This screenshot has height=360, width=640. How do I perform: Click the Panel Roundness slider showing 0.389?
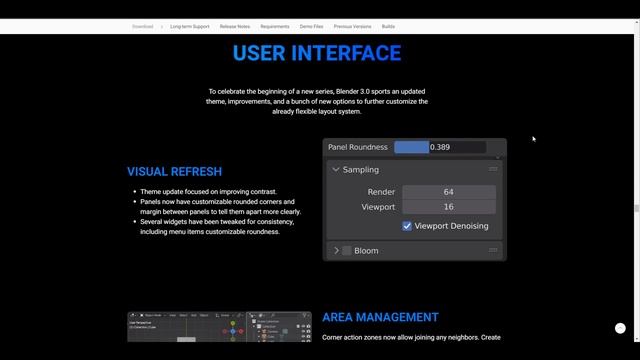[440, 147]
